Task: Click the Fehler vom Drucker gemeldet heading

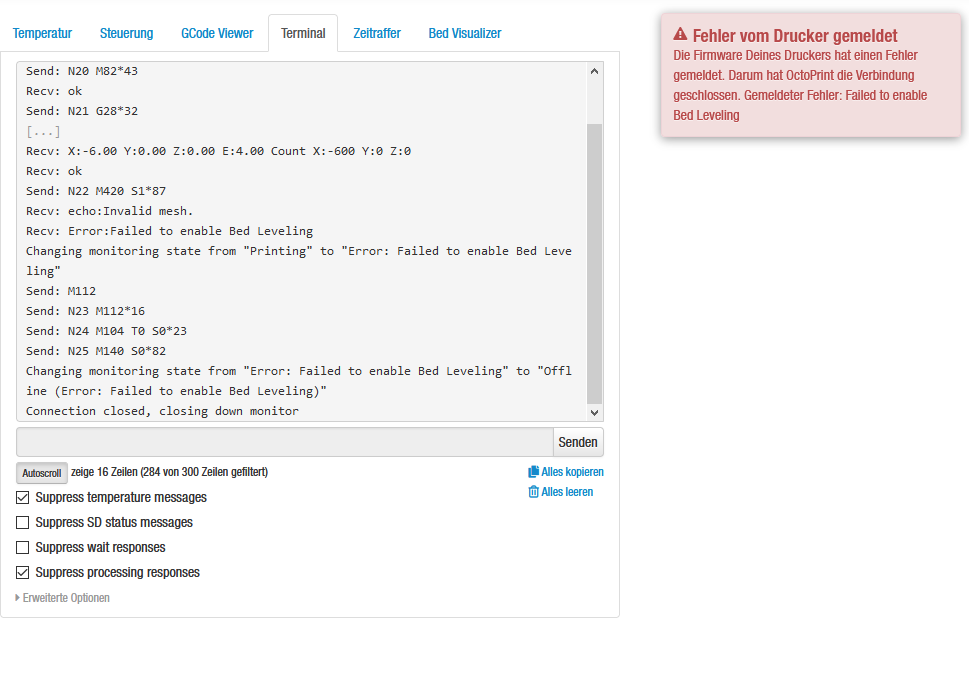Action: 795,36
